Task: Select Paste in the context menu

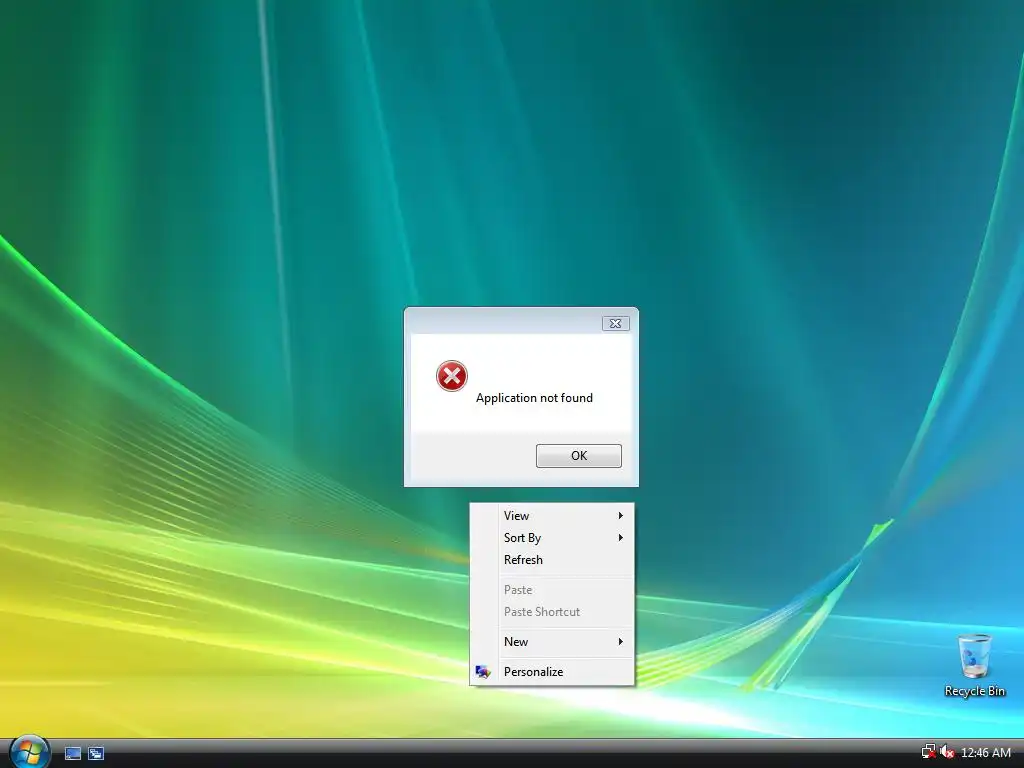Action: 552,590
